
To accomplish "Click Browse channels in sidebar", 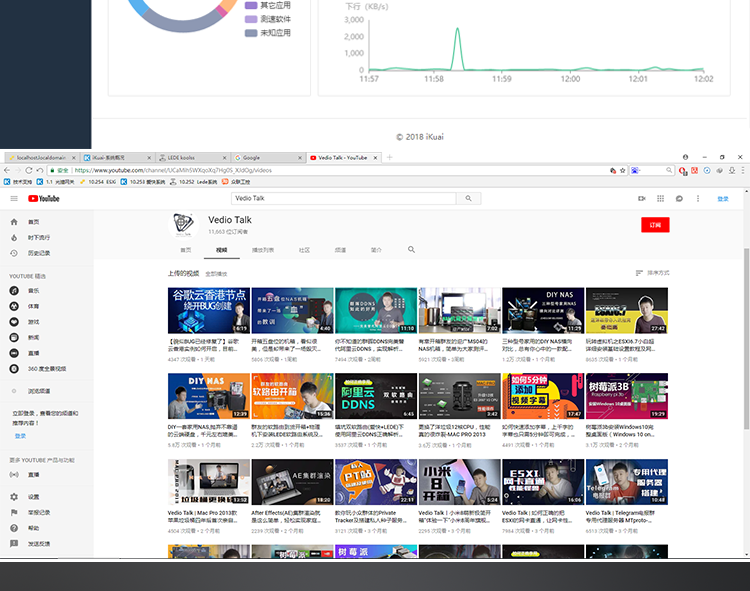I will (38, 391).
